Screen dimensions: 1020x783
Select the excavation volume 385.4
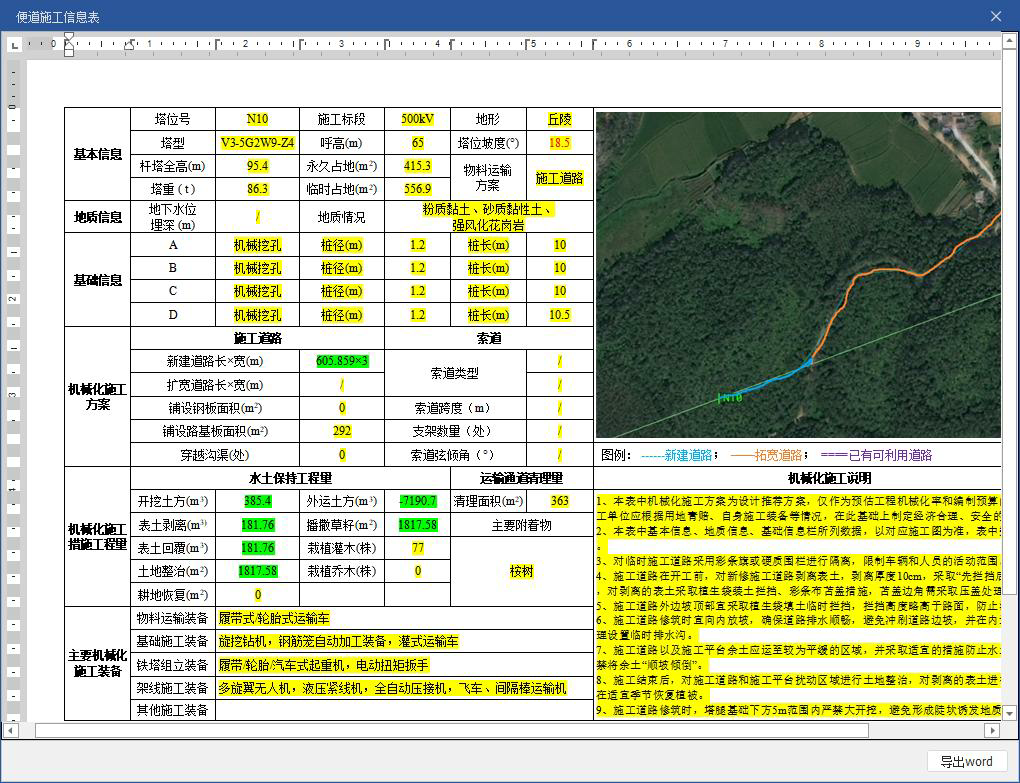[x=258, y=501]
